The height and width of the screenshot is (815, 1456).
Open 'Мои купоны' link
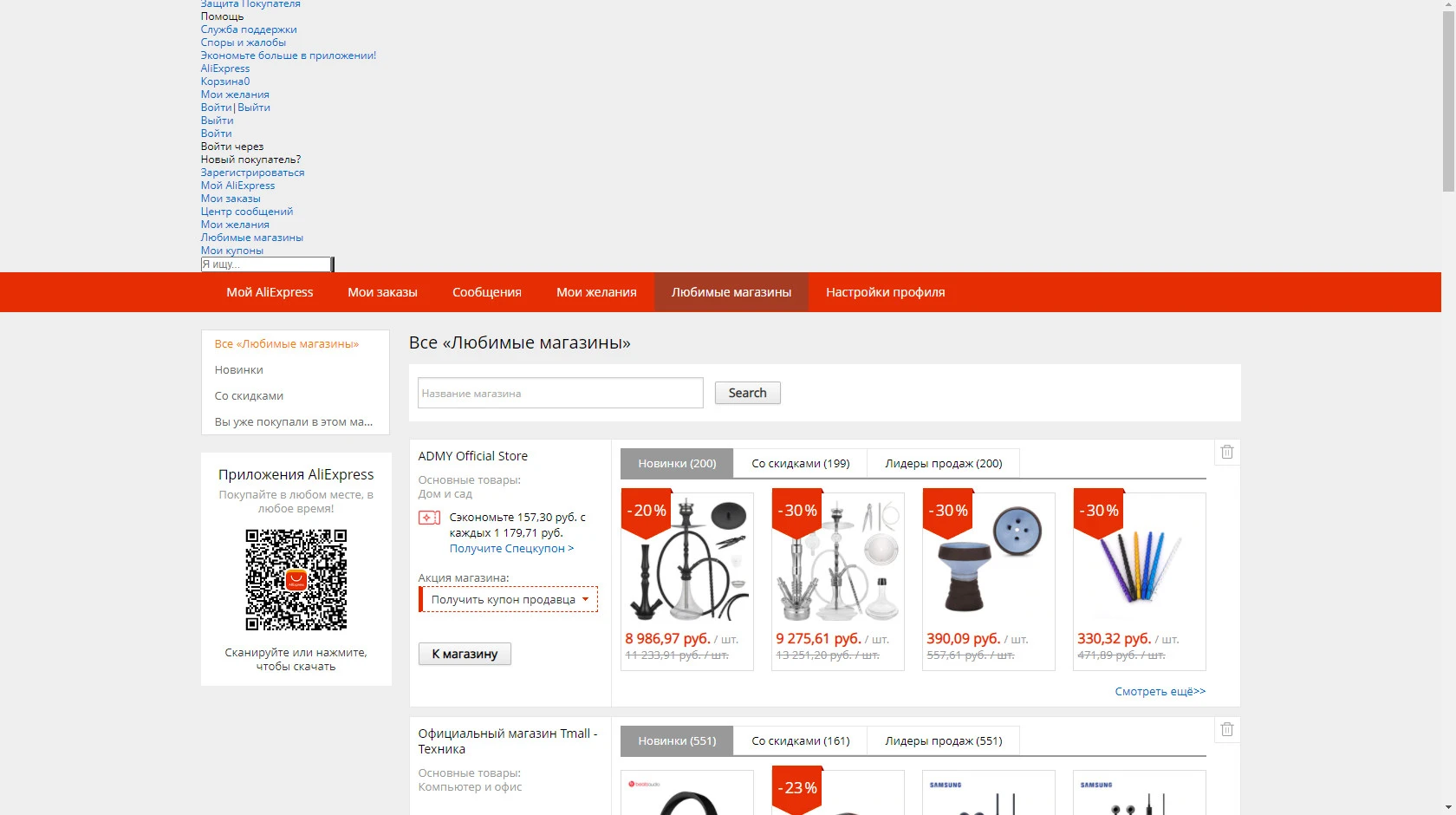point(232,251)
